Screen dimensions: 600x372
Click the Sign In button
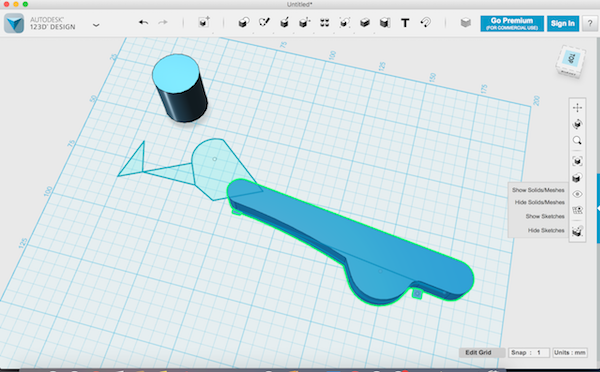(562, 23)
